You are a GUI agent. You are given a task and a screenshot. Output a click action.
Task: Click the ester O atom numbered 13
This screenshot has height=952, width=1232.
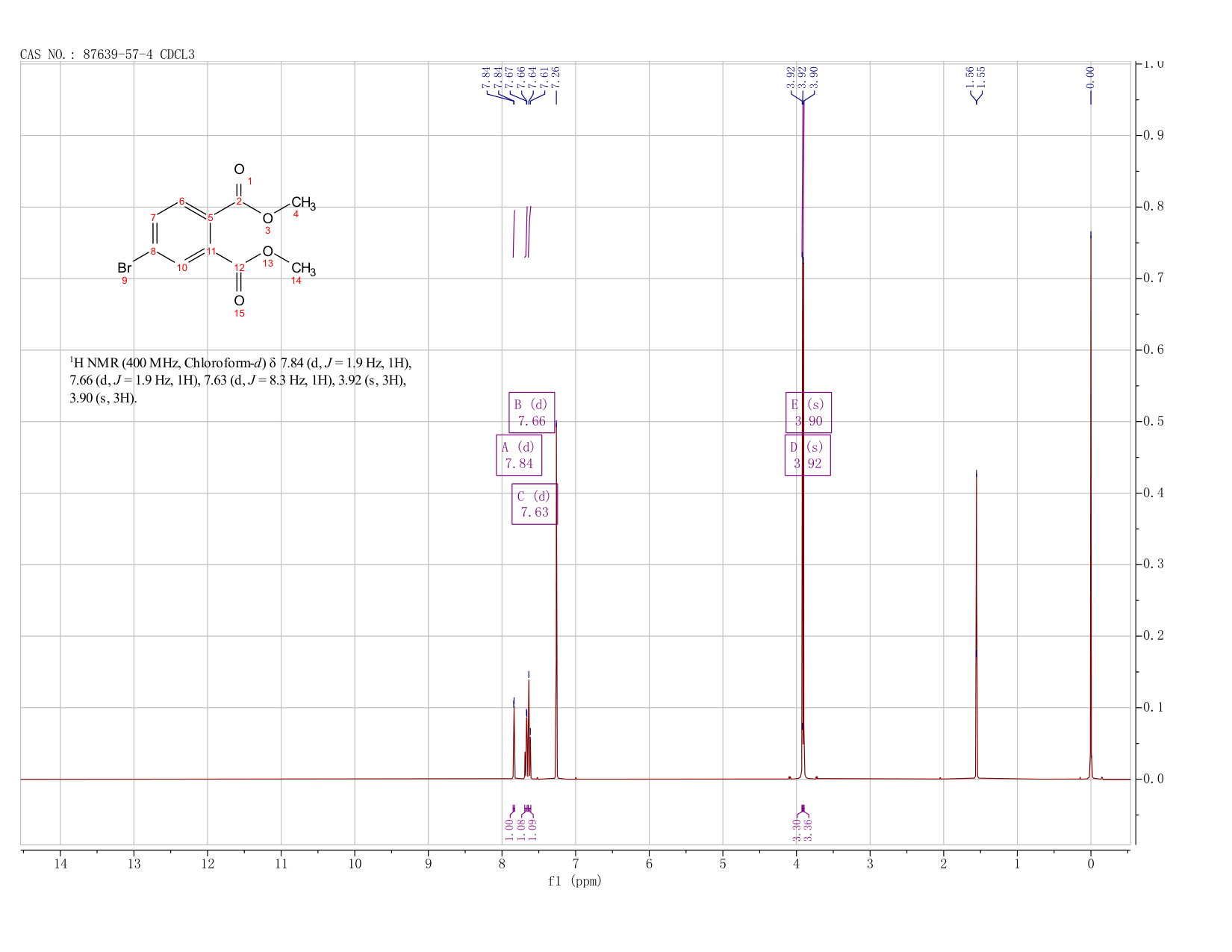[x=267, y=252]
